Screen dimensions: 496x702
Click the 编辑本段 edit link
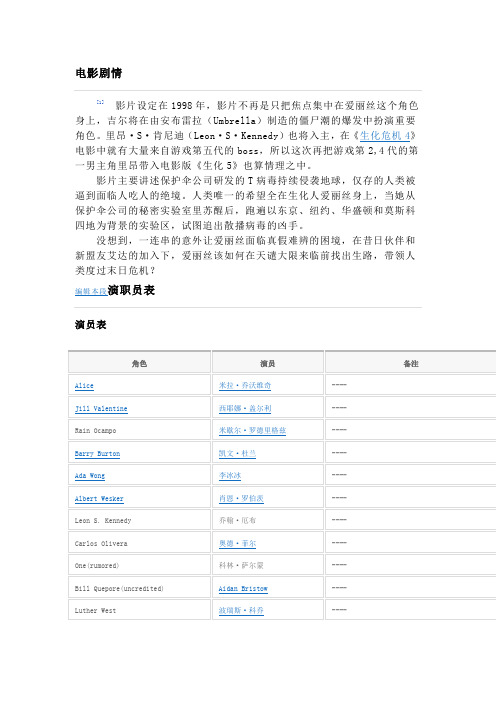click(x=91, y=291)
